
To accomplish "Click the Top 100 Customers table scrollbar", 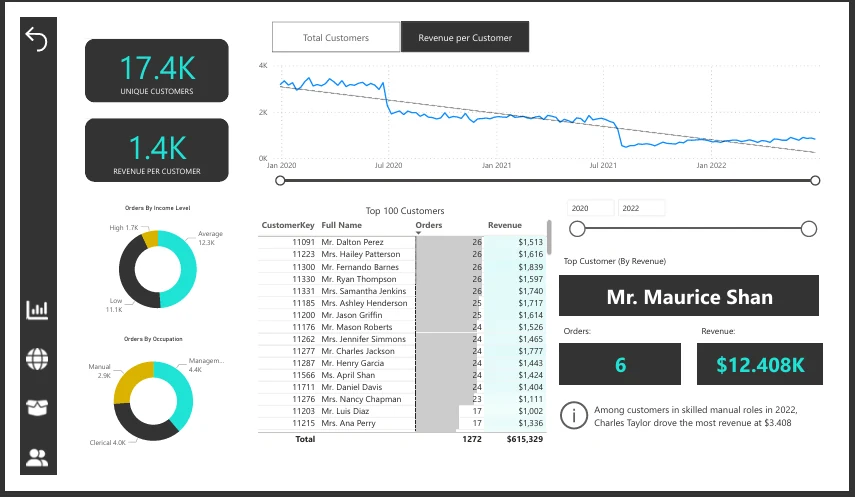I will coord(549,236).
